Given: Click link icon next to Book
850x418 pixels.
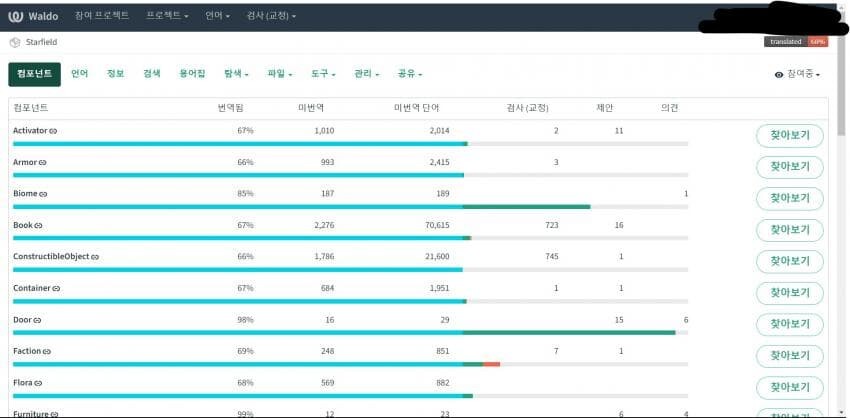Looking at the screenshot, I should coord(38,226).
